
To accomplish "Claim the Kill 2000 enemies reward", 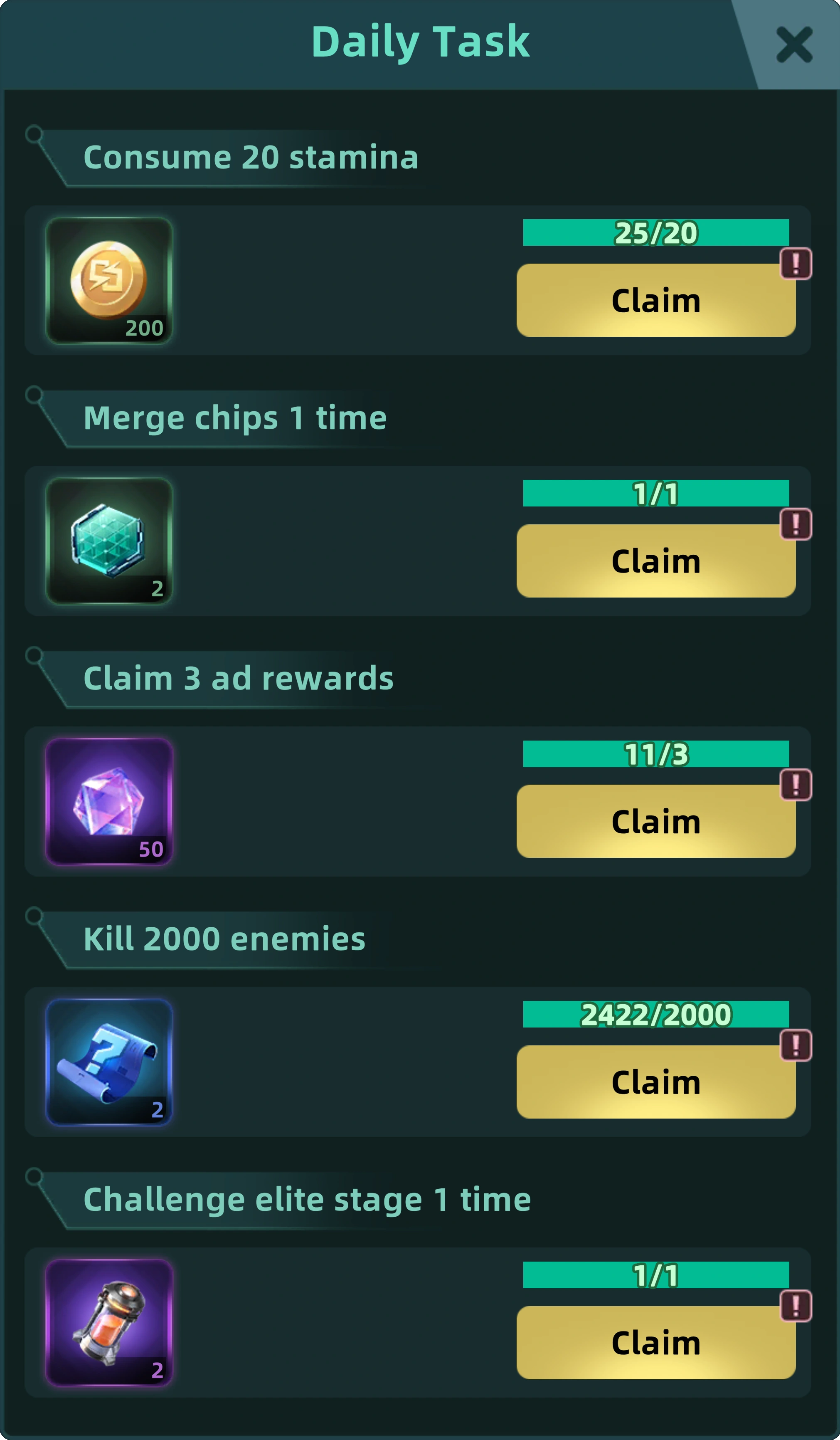I will coord(656,1082).
